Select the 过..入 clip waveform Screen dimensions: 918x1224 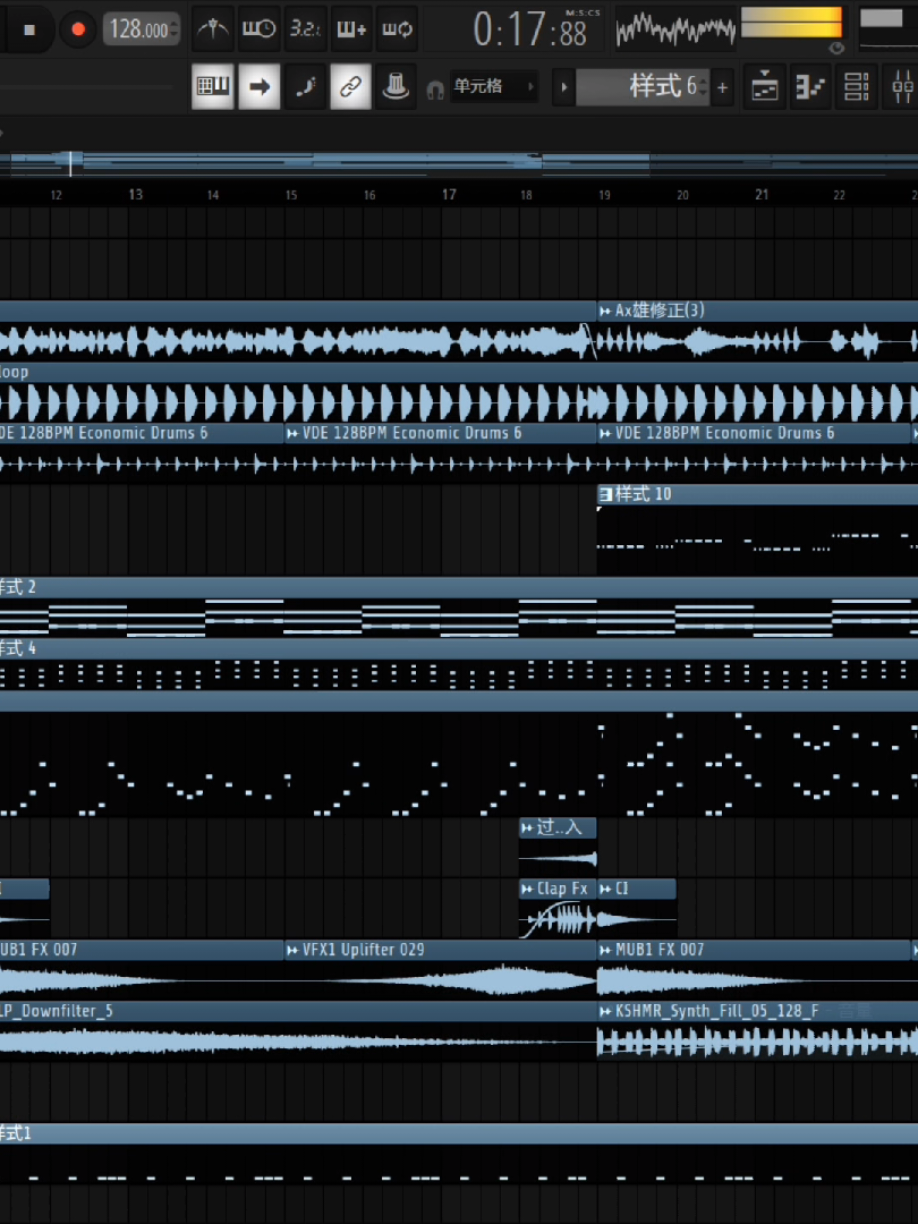pos(558,858)
